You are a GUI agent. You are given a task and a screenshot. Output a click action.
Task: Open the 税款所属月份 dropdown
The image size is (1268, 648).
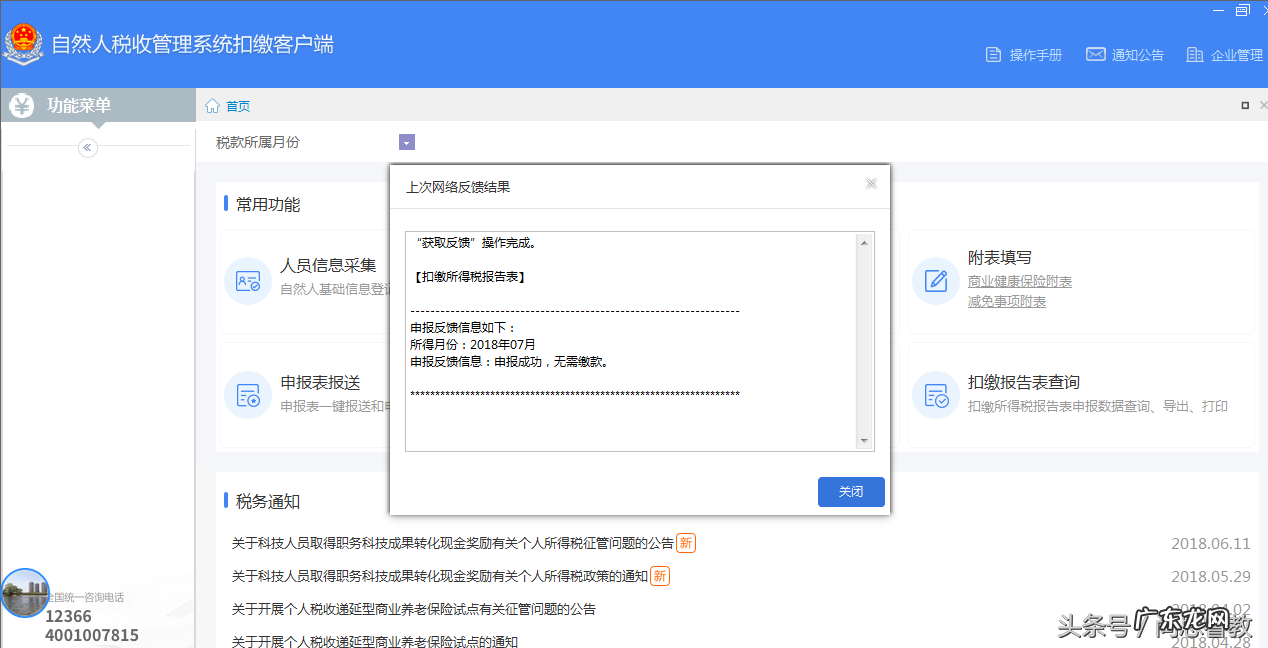pyautogui.click(x=407, y=142)
